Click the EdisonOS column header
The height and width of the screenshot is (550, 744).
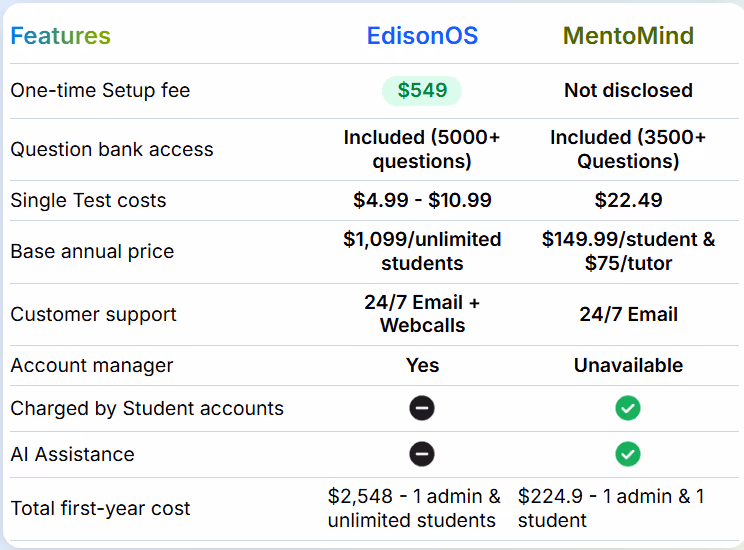422,36
